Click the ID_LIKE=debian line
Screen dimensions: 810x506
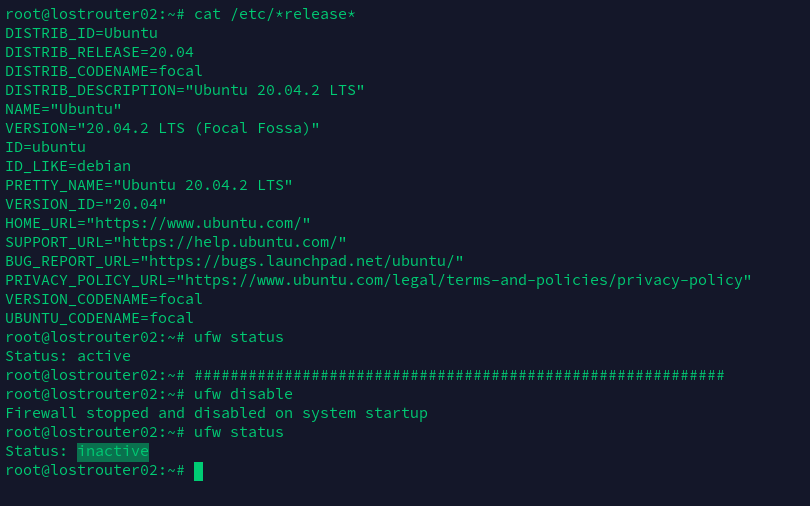click(68, 166)
